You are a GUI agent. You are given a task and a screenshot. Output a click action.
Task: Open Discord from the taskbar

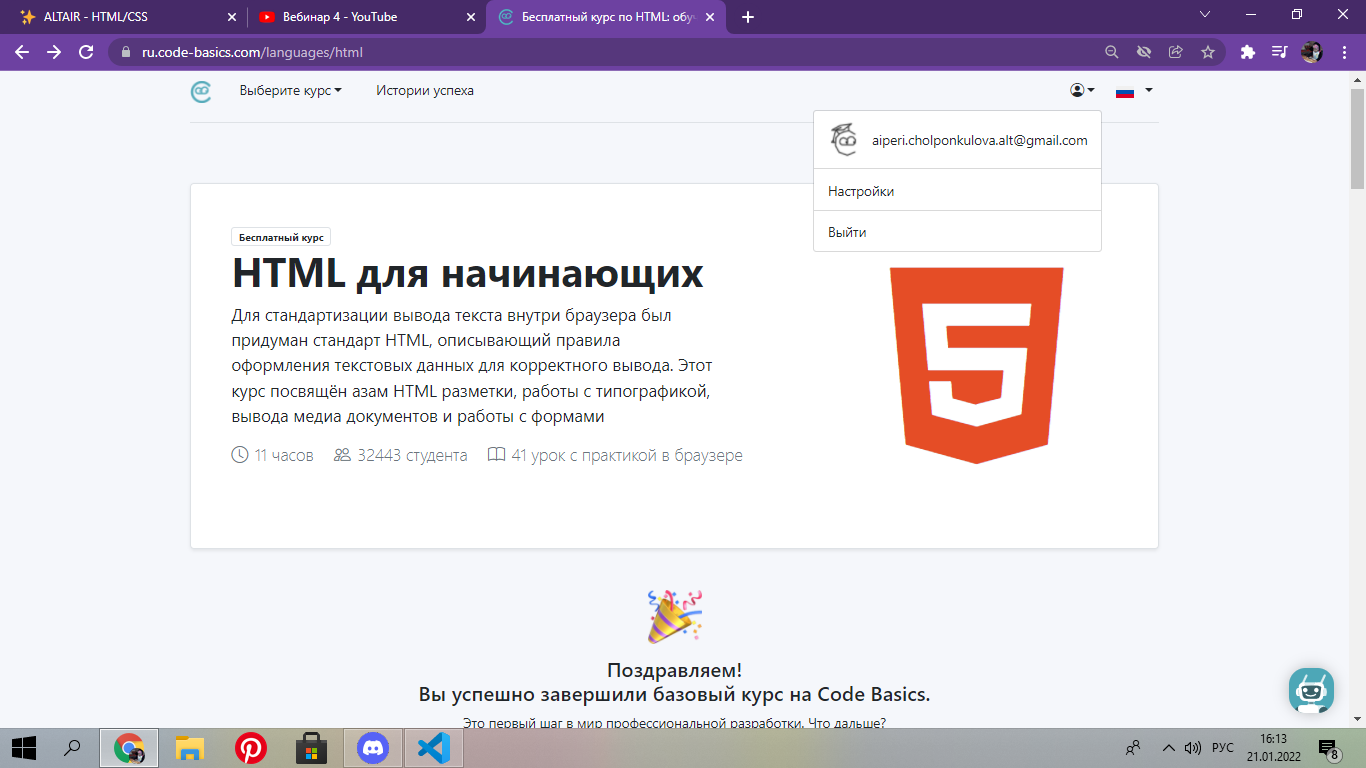click(x=372, y=747)
